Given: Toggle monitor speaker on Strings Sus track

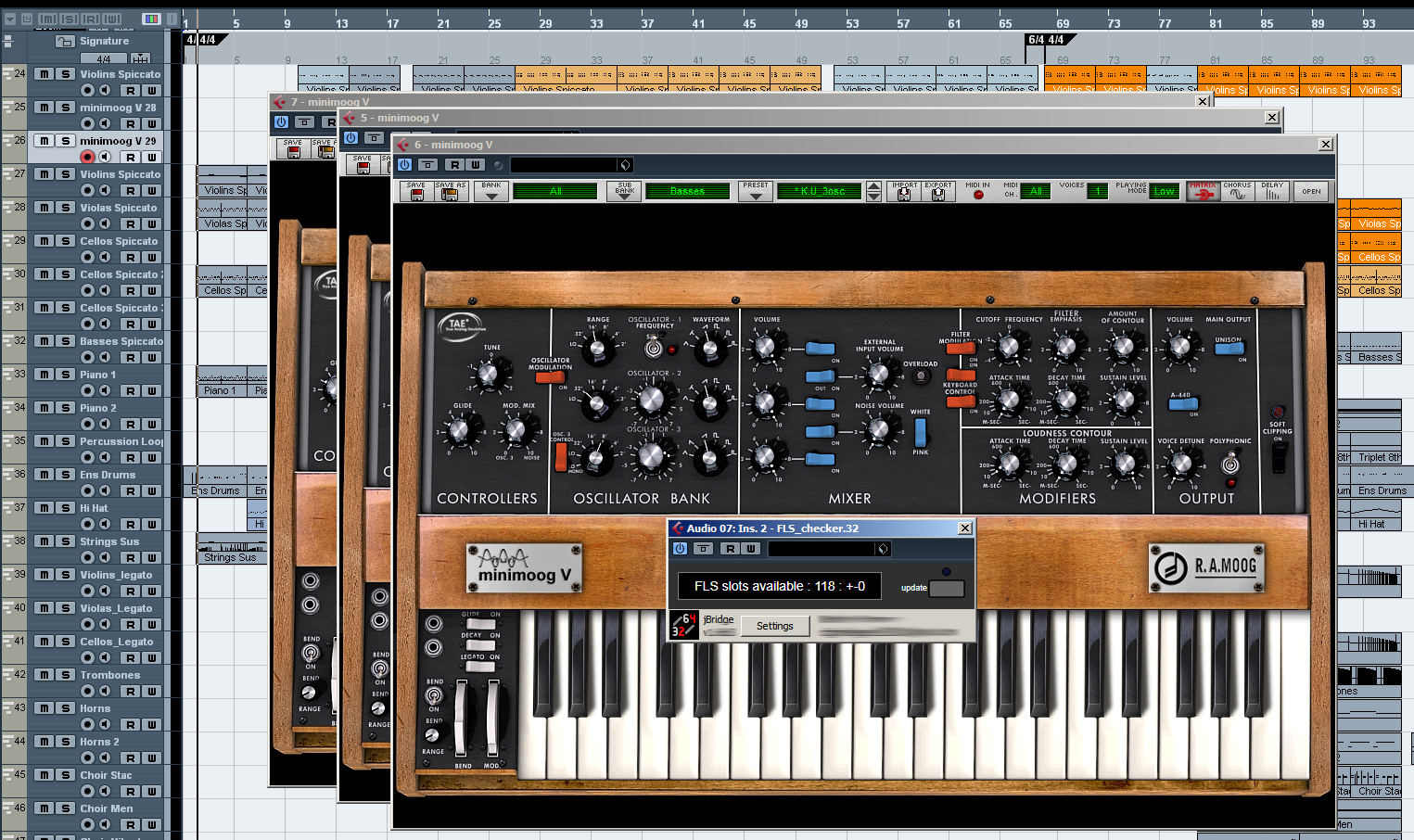Looking at the screenshot, I should pyautogui.click(x=105, y=558).
